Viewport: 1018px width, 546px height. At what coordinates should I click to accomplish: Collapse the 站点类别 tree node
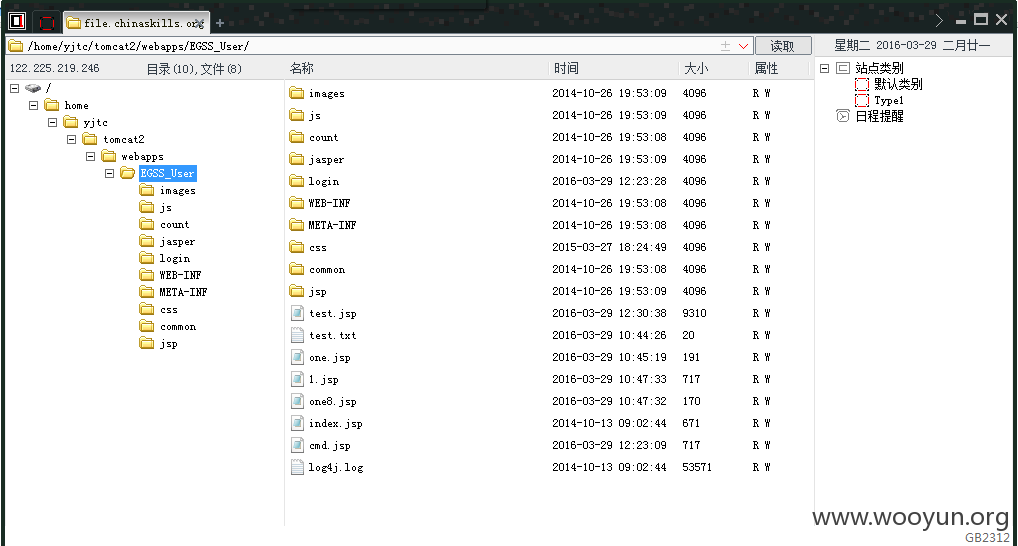click(825, 68)
